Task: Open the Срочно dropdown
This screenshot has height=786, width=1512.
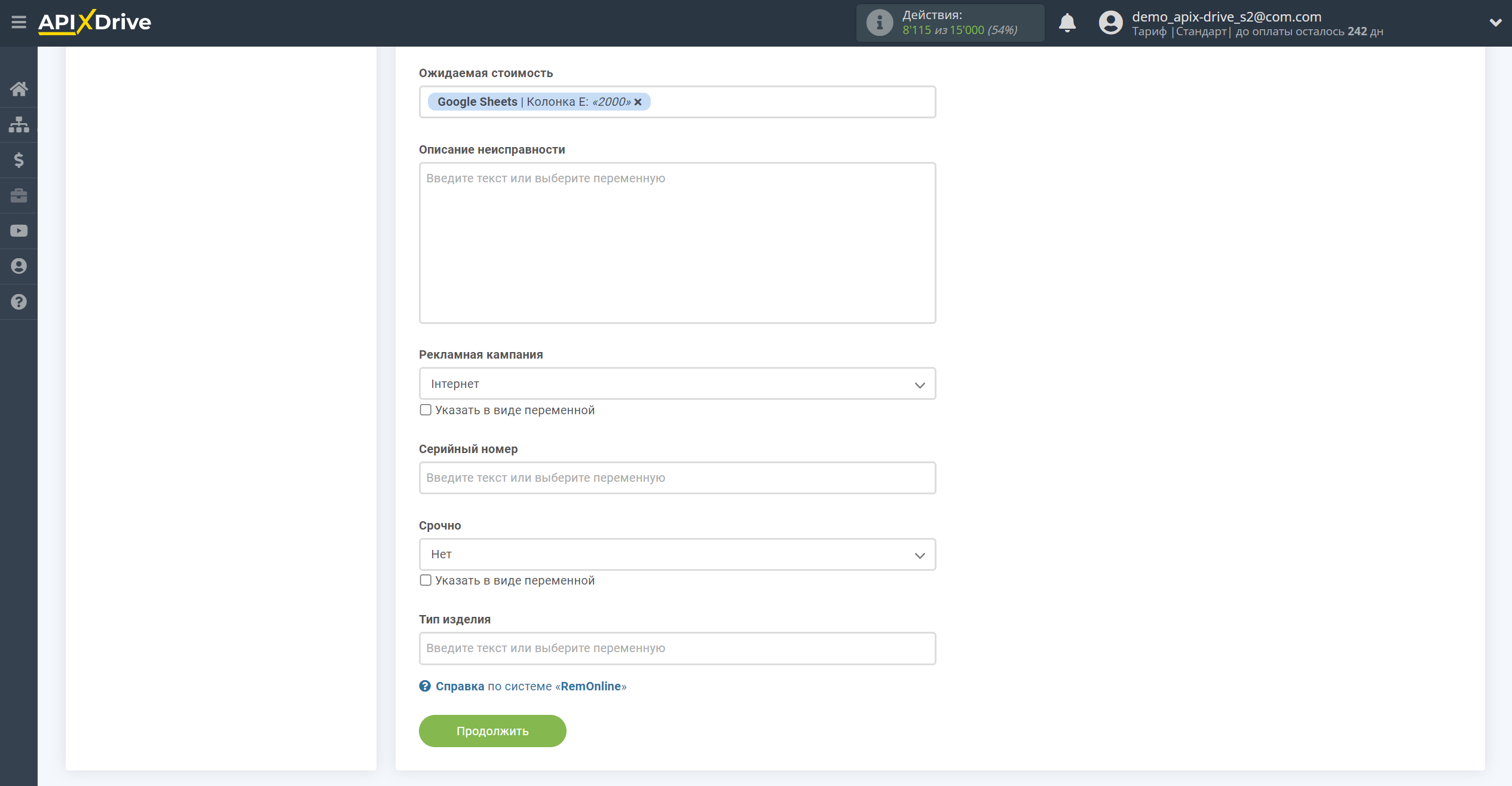Action: point(677,554)
